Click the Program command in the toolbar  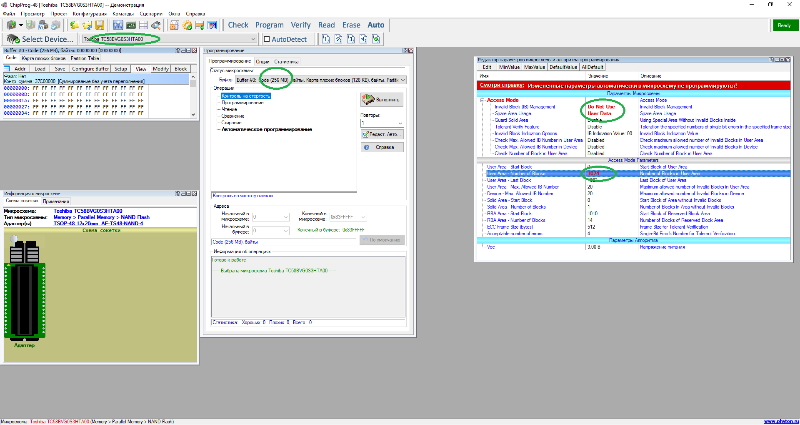pos(269,25)
